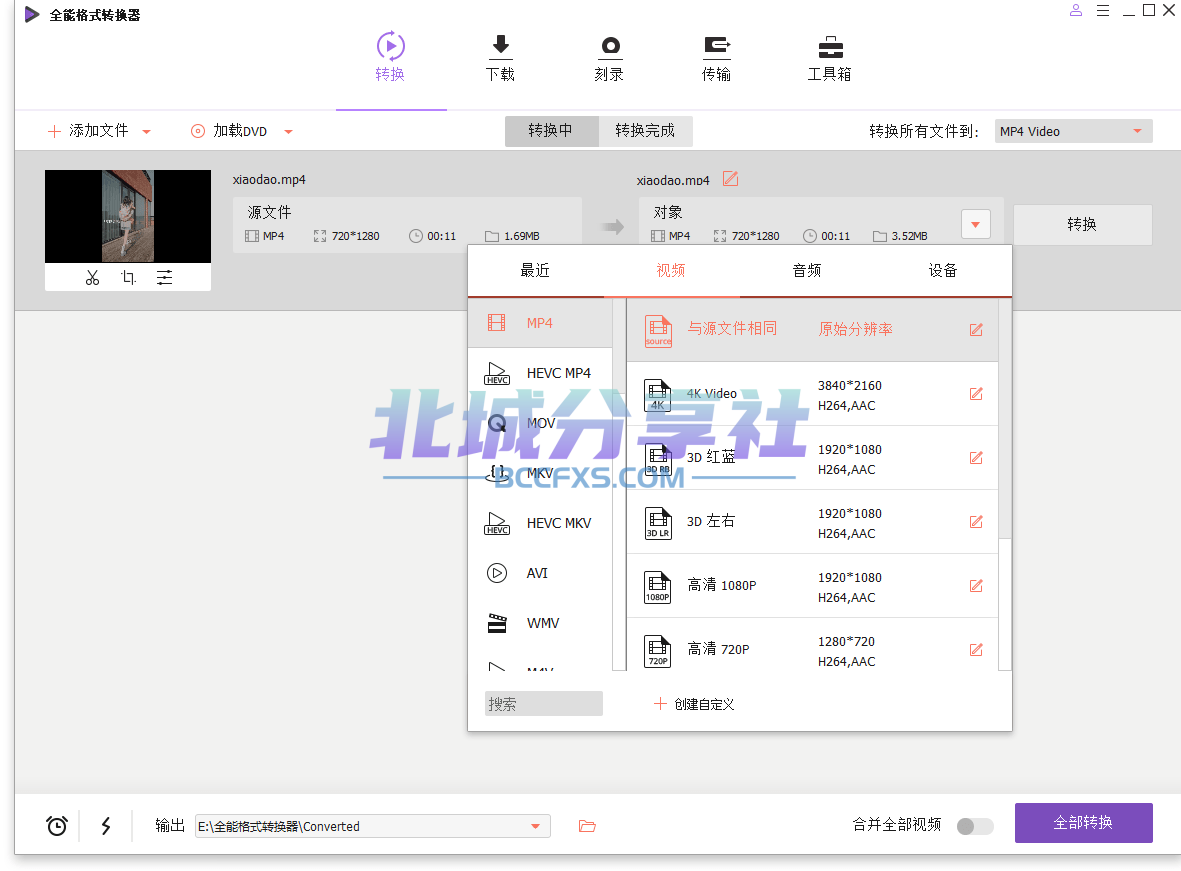Open the output path dropdown
1181x871 pixels.
coord(536,826)
